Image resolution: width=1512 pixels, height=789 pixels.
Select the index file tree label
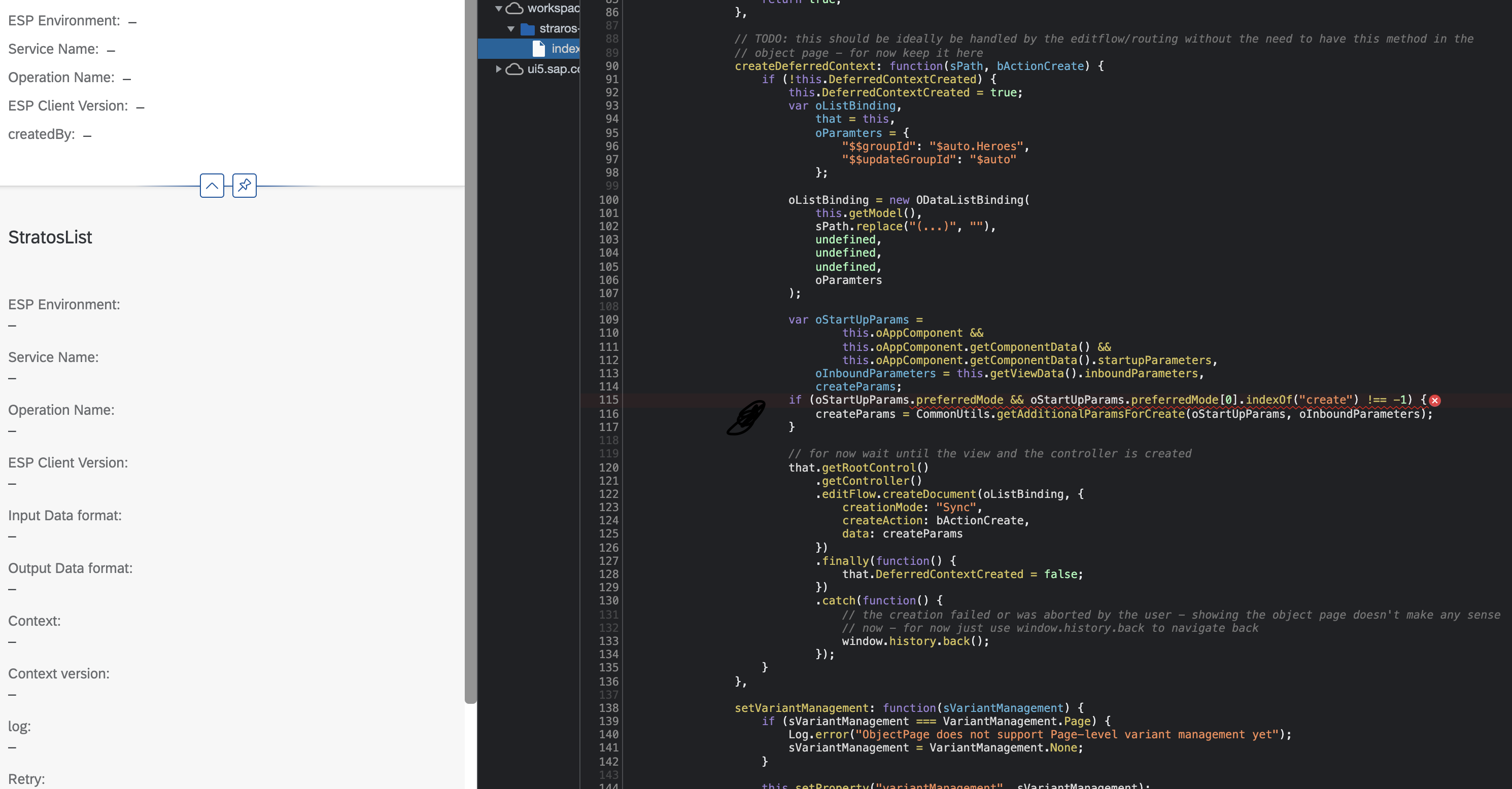tap(565, 49)
